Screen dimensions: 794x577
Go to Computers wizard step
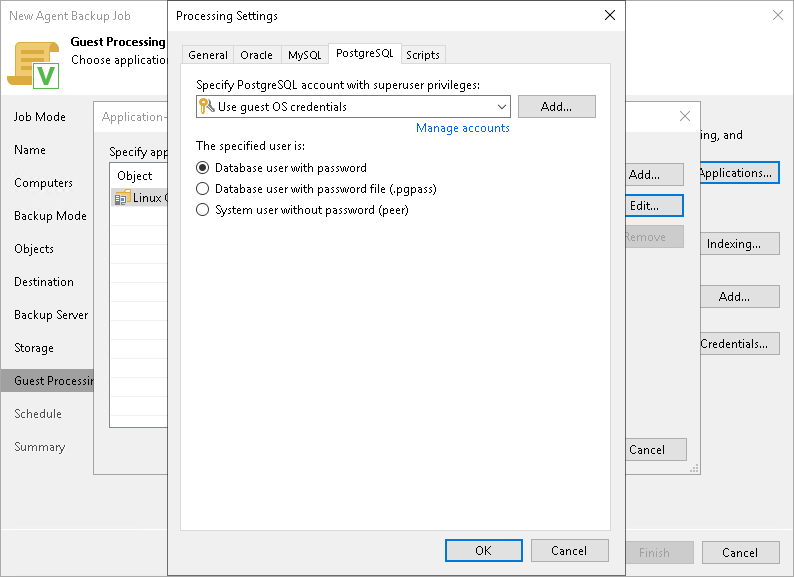click(44, 183)
